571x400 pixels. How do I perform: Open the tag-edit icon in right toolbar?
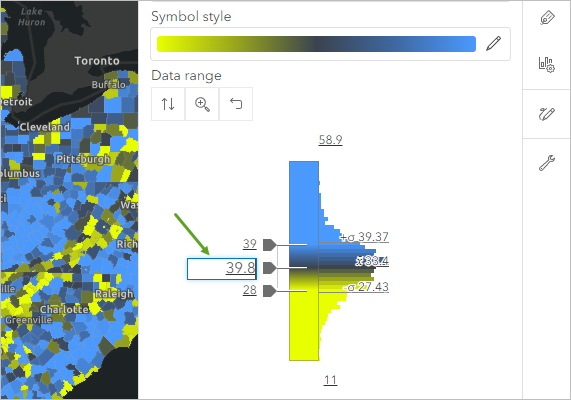[x=547, y=17]
